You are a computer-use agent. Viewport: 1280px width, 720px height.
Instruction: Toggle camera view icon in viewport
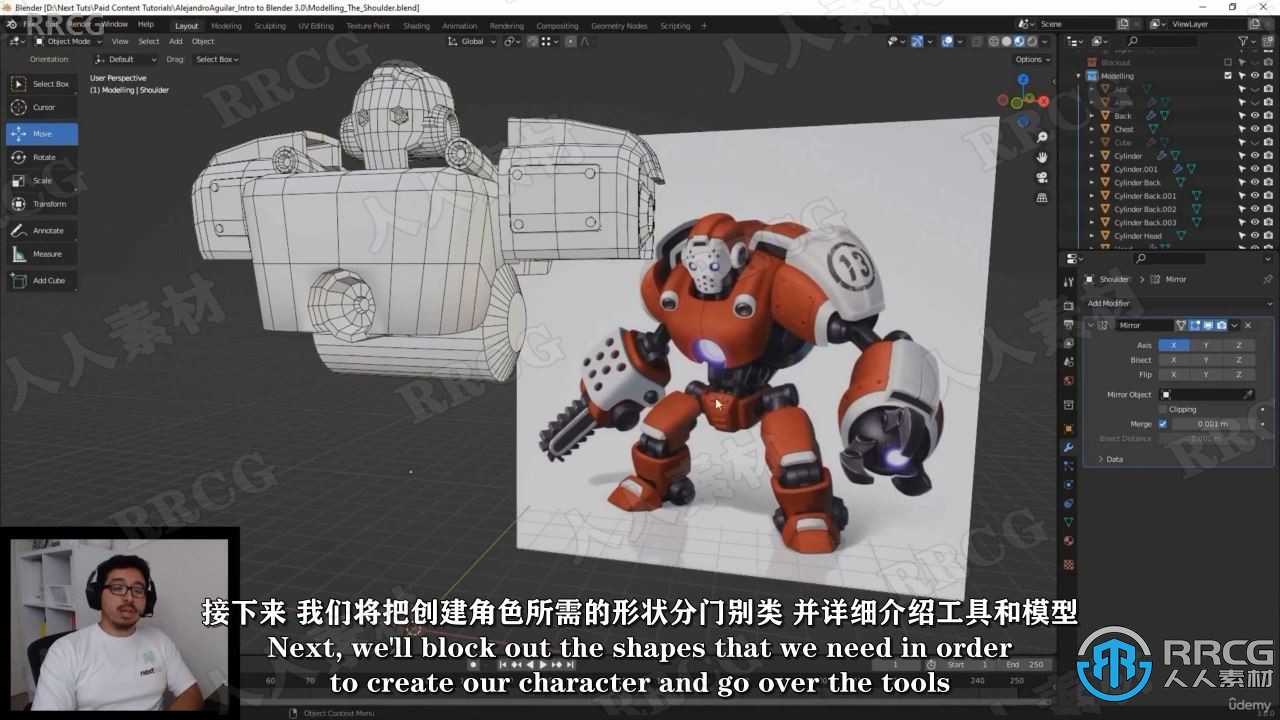(1042, 178)
